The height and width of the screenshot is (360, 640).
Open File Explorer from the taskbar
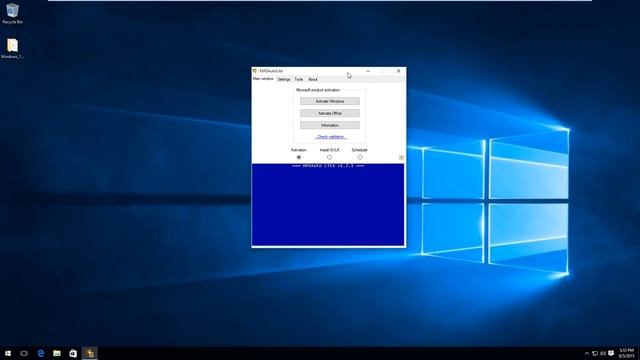57,353
